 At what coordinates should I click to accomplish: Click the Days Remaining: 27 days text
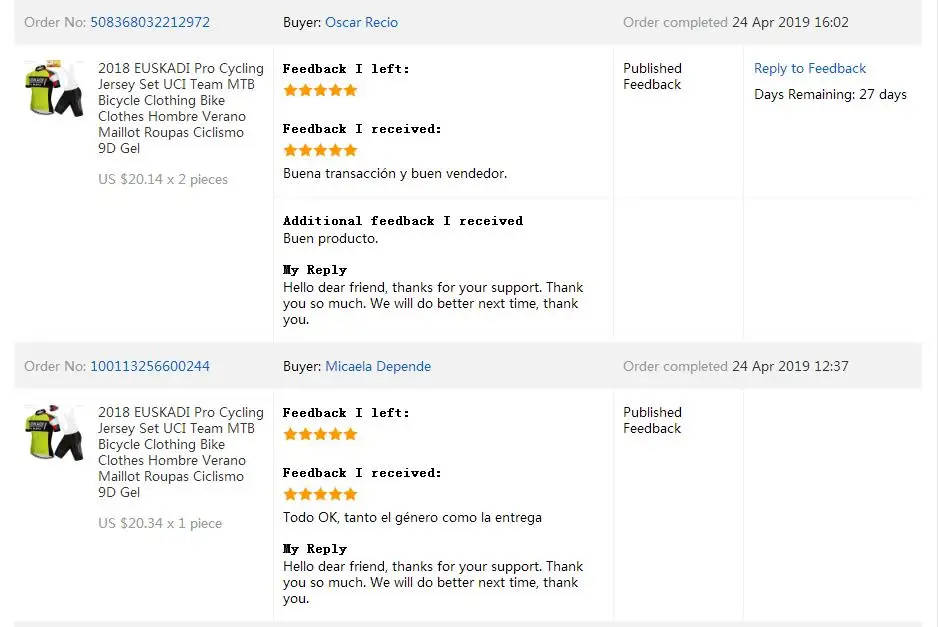[x=830, y=95]
